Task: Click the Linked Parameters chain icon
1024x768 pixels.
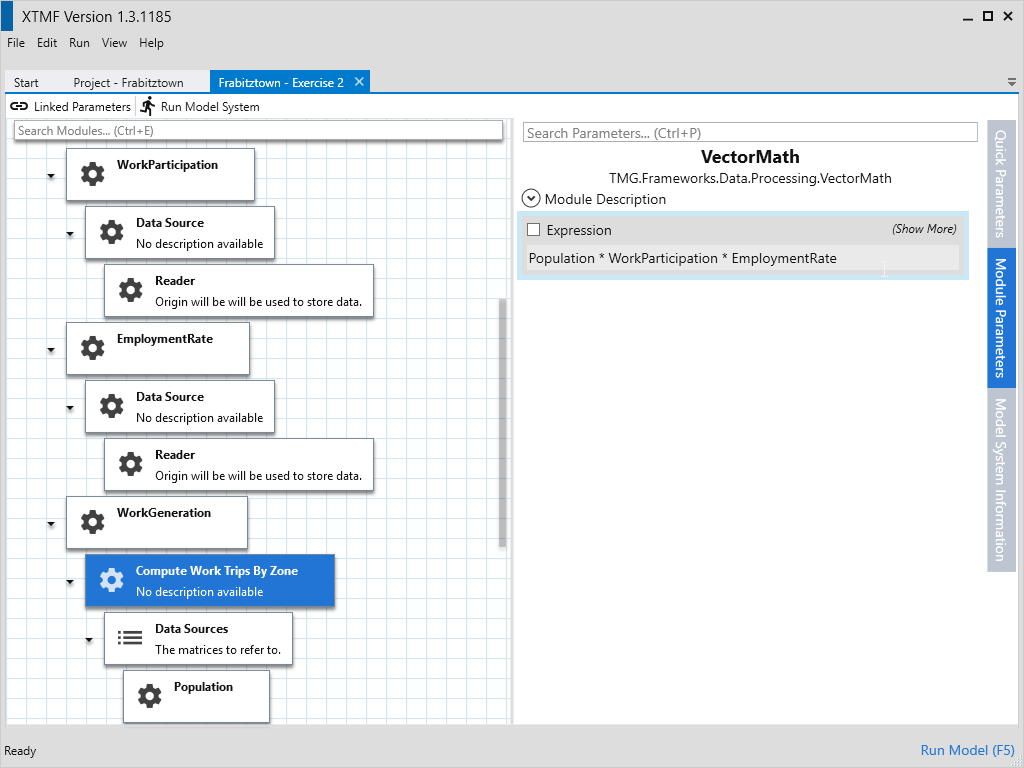Action: tap(19, 106)
